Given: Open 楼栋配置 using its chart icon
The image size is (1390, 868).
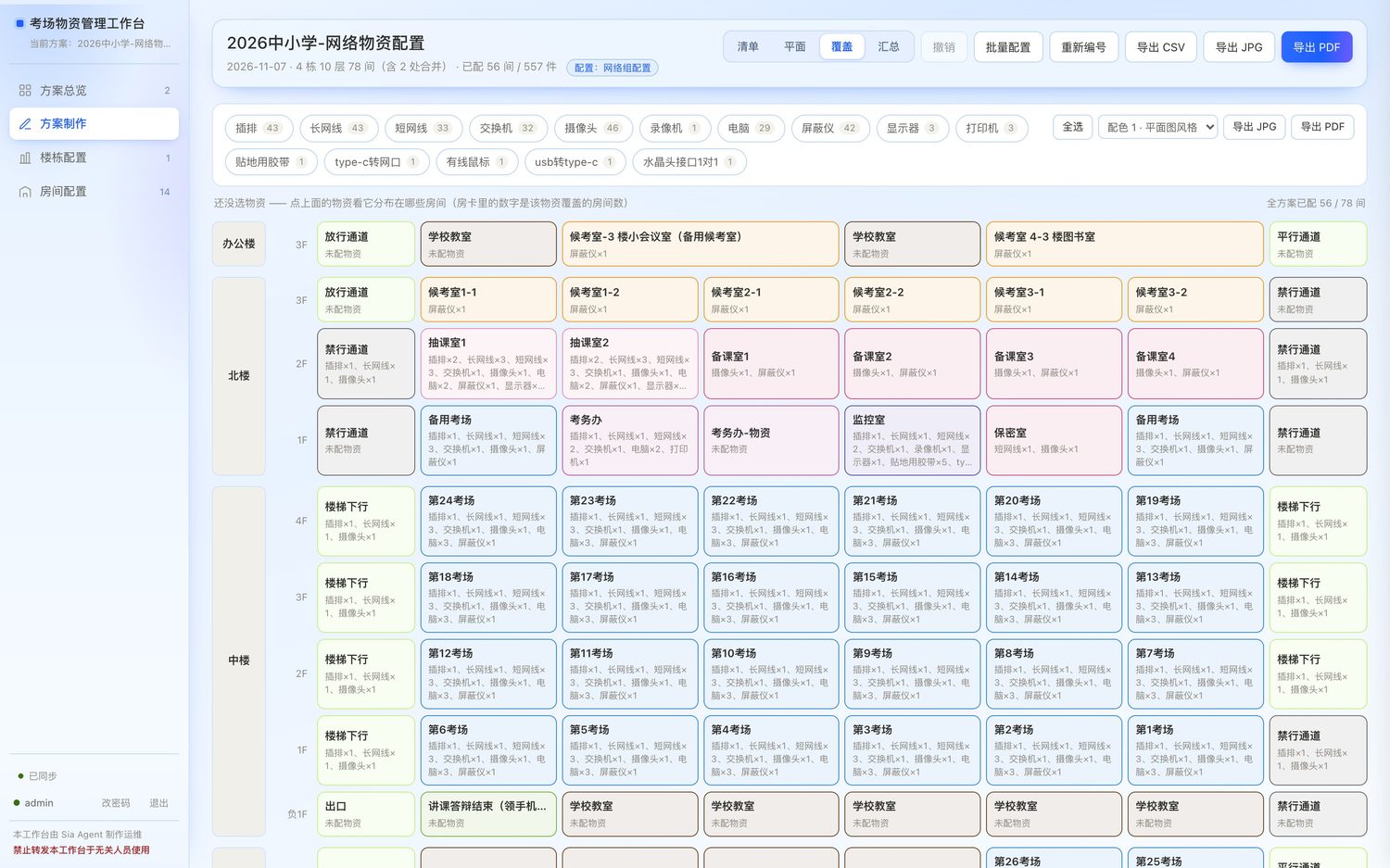Looking at the screenshot, I should 25,158.
